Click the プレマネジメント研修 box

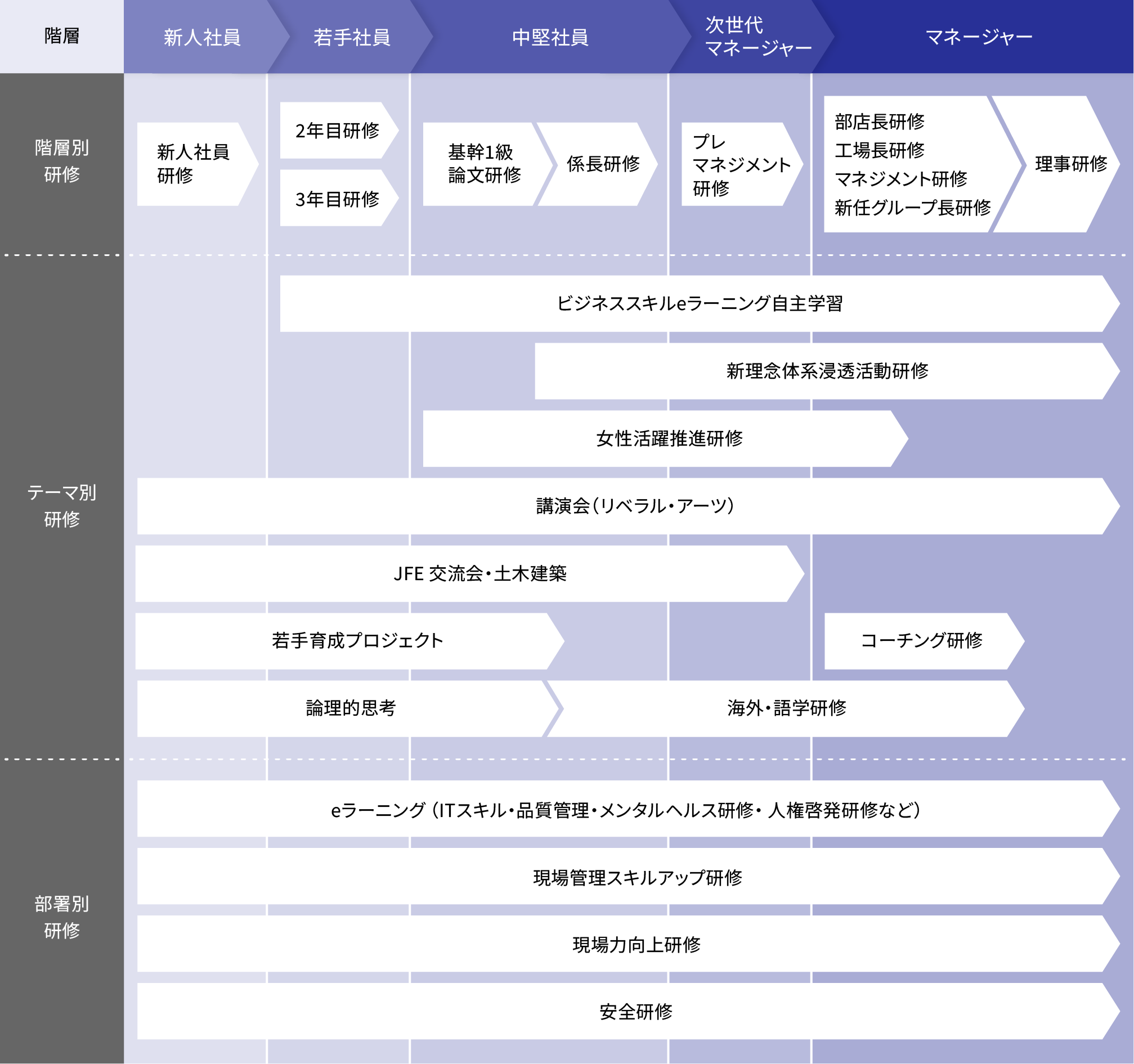point(742,164)
